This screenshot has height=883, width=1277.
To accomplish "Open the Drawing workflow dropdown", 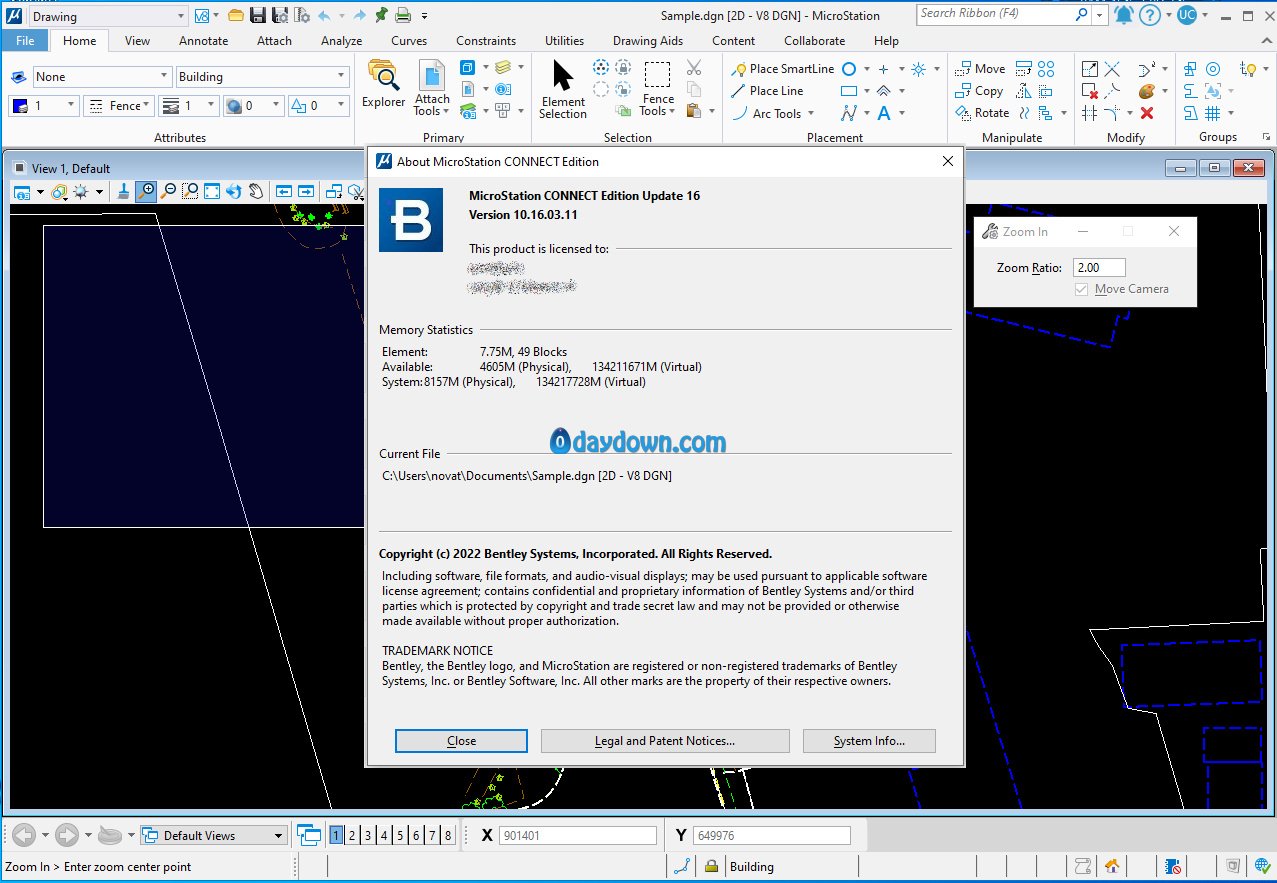I will (x=107, y=16).
